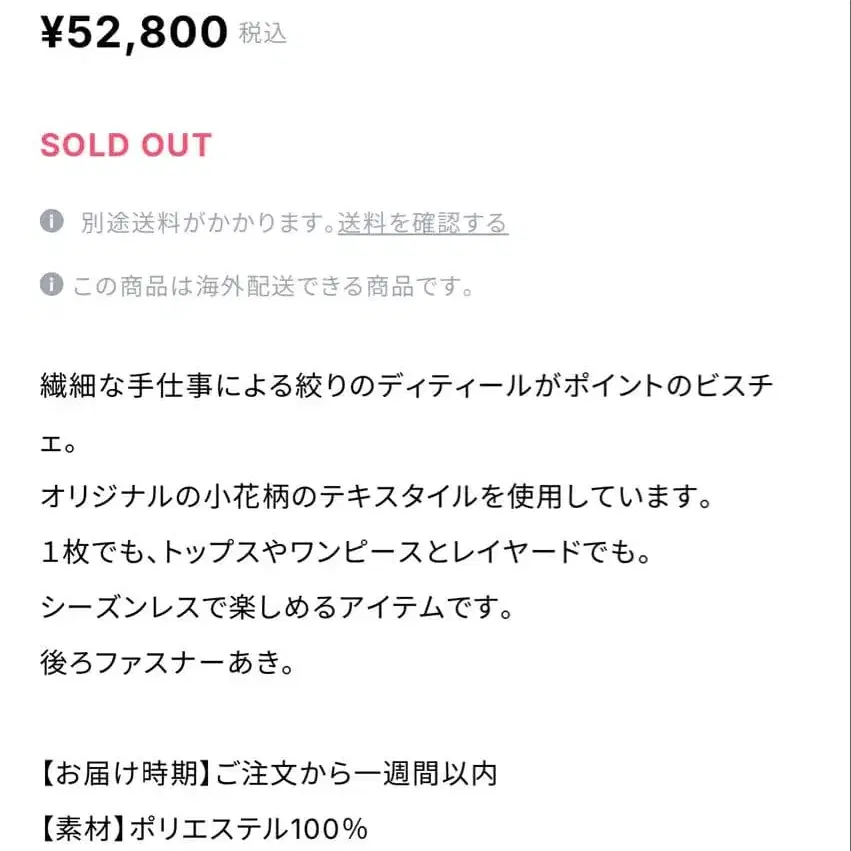Click the pink SOLD OUT label
The height and width of the screenshot is (851, 851).
(x=126, y=145)
